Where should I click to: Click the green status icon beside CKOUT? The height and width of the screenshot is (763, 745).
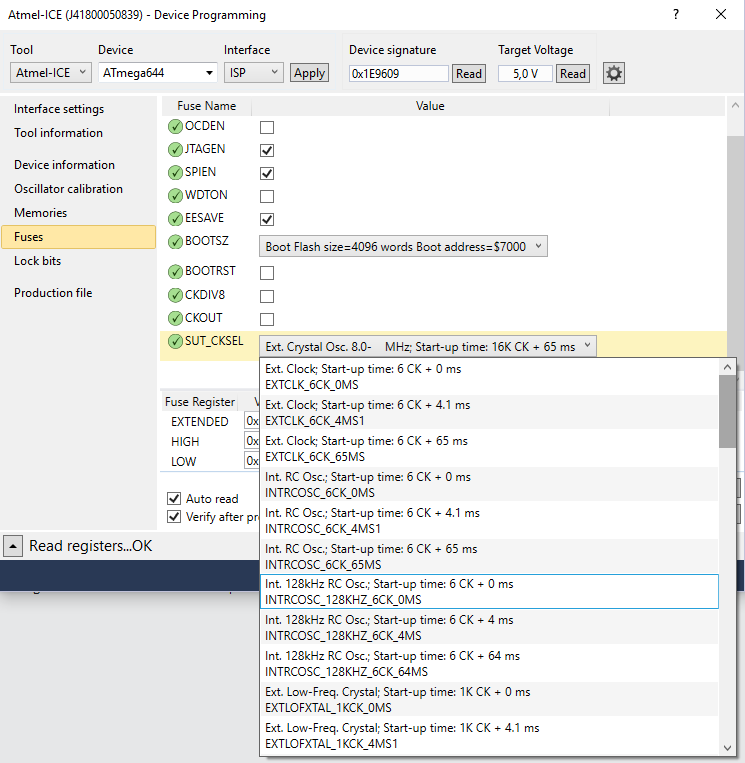point(175,318)
